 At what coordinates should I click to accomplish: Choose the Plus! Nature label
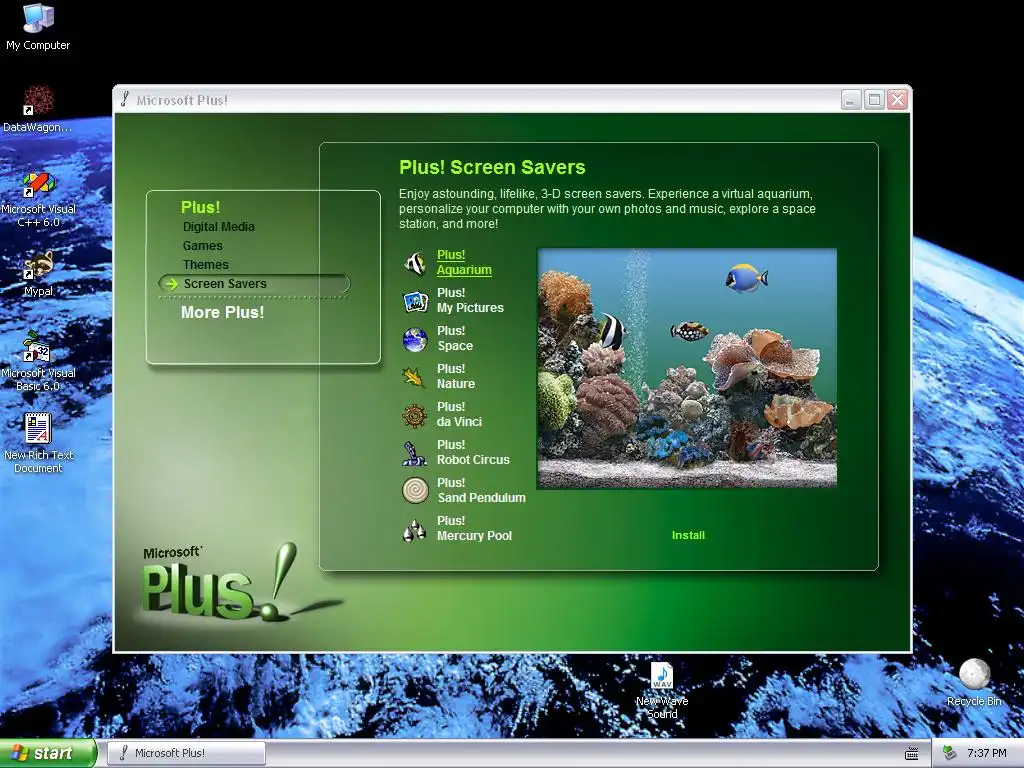pyautogui.click(x=456, y=376)
